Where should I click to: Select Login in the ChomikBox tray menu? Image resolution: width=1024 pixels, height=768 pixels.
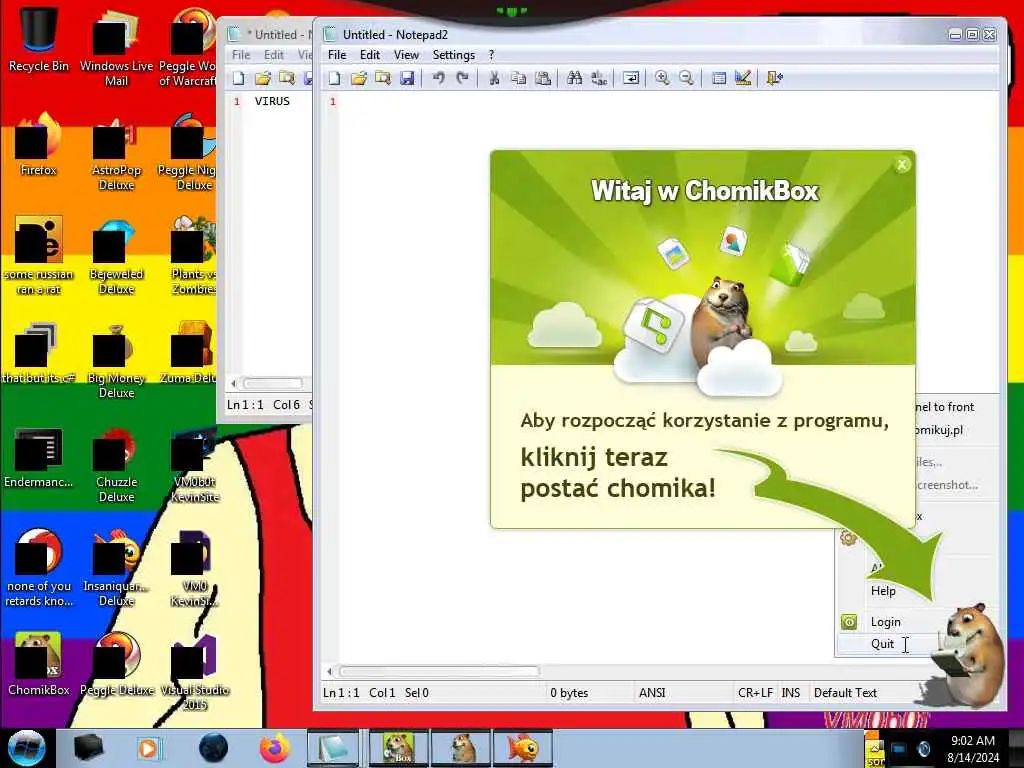tap(886, 622)
